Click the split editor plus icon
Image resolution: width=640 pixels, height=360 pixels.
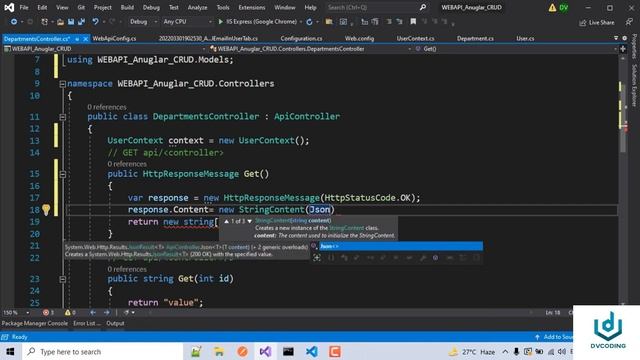coord(623,49)
